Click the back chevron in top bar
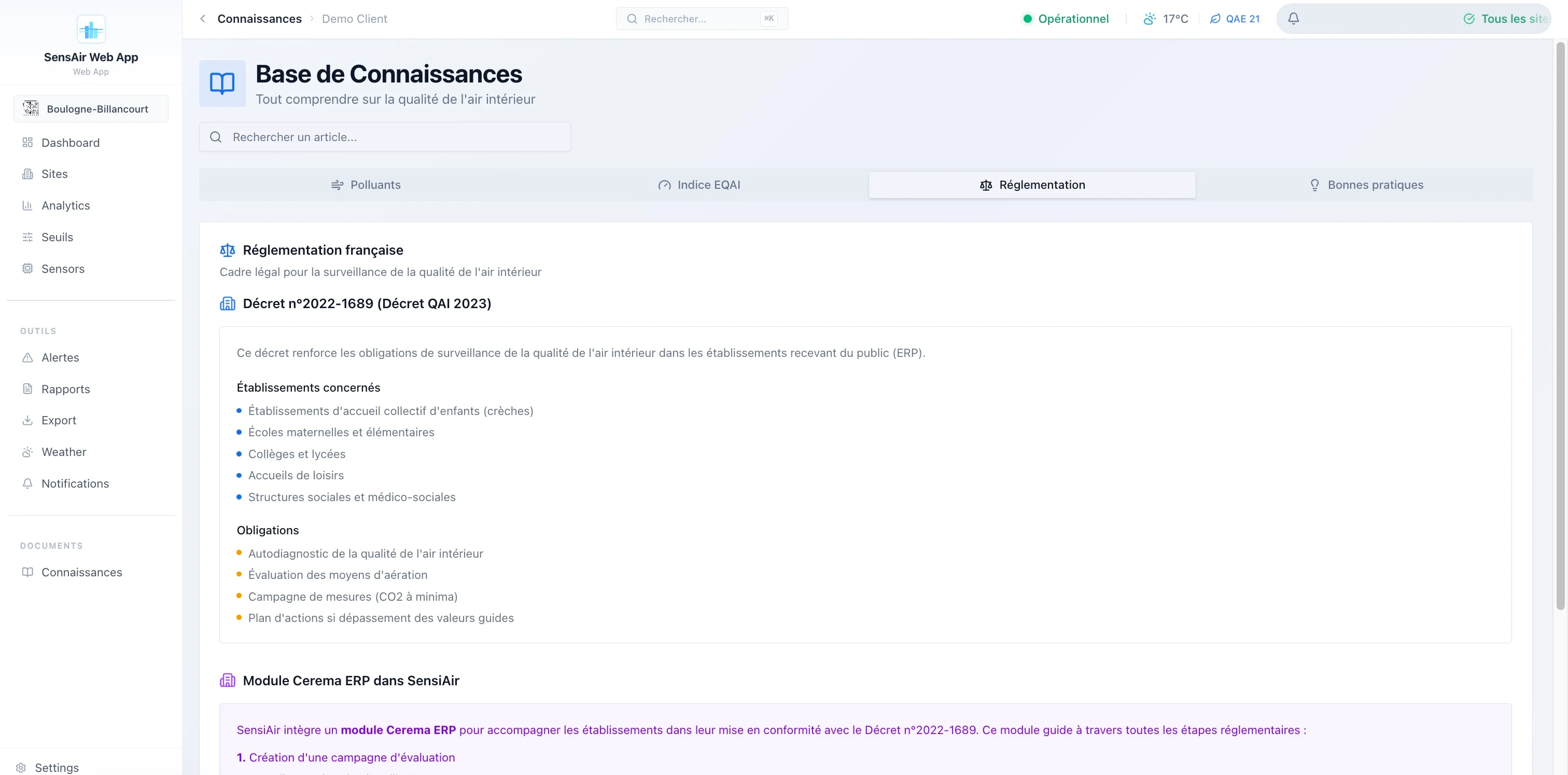The height and width of the screenshot is (775, 1568). (x=203, y=19)
